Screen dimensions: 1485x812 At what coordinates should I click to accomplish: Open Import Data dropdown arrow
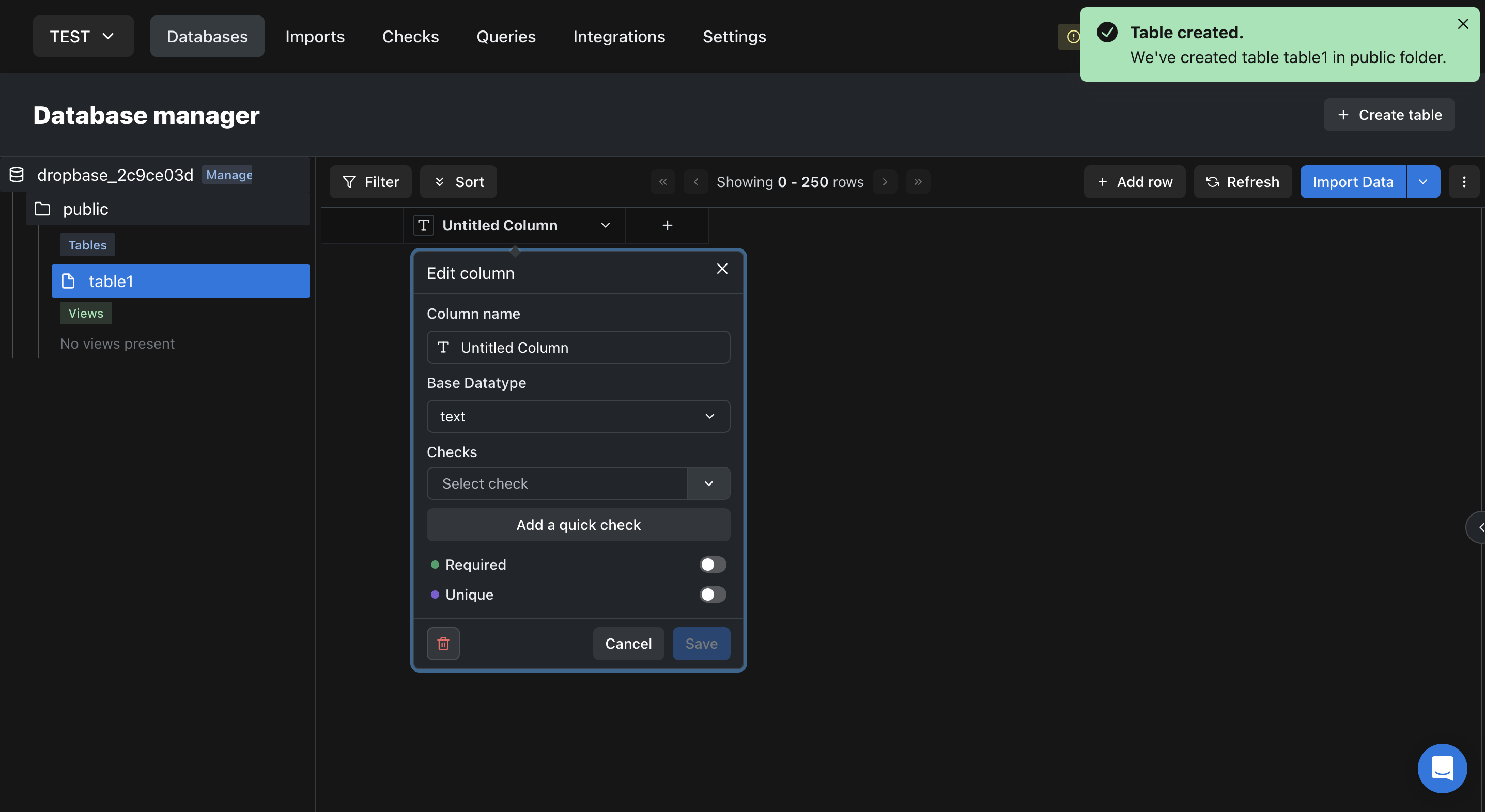coord(1423,182)
